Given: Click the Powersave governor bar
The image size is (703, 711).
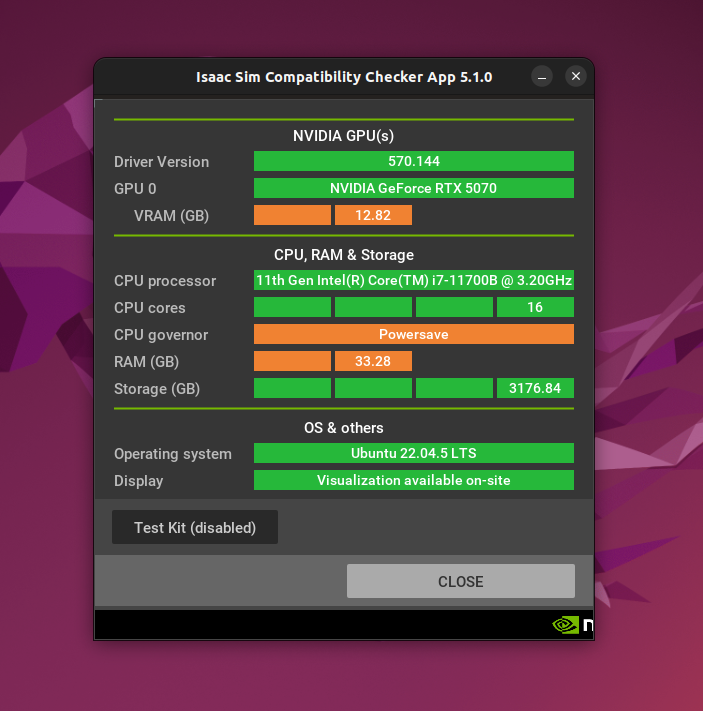Looking at the screenshot, I should tap(414, 334).
